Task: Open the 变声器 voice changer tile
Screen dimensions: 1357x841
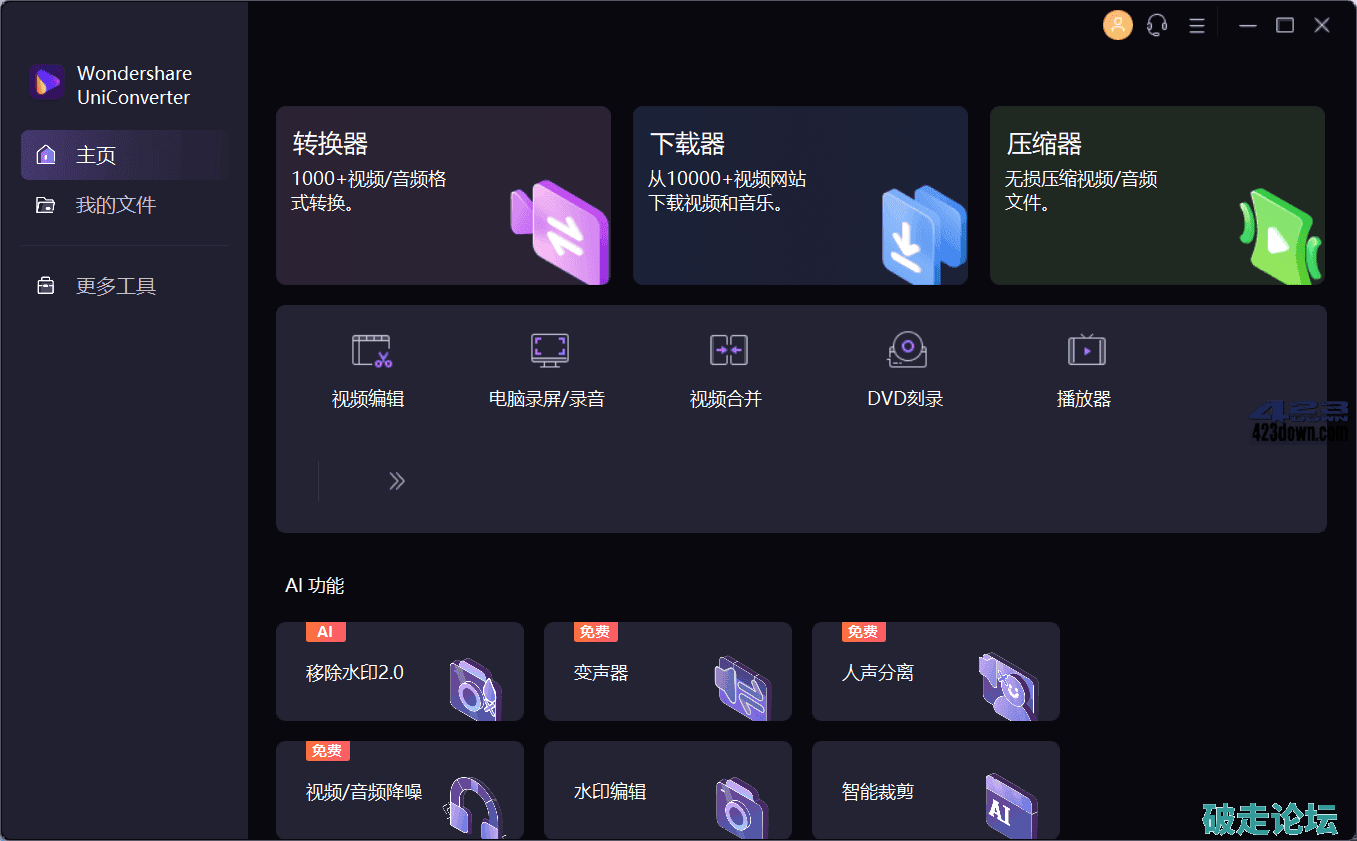Action: [x=667, y=672]
